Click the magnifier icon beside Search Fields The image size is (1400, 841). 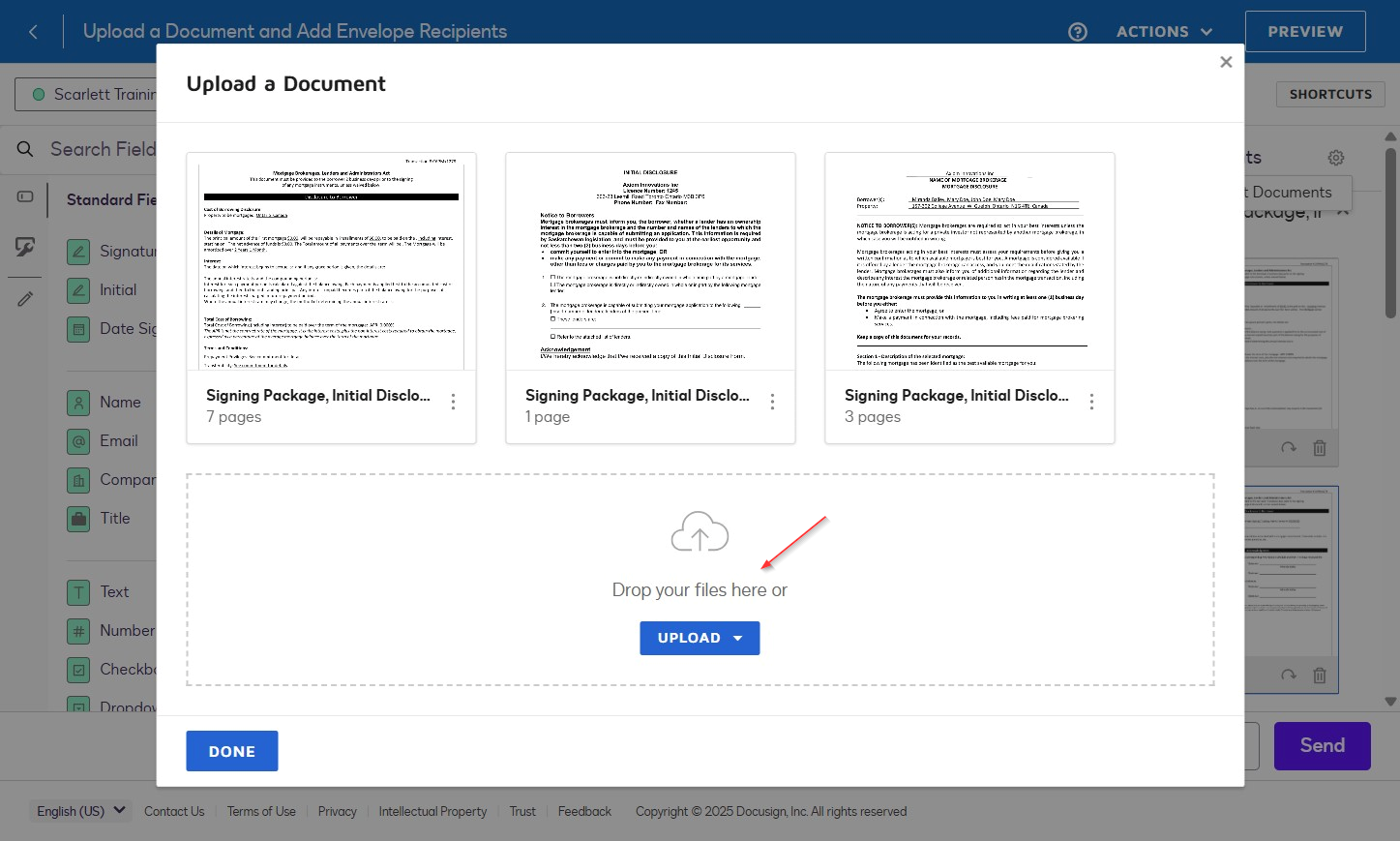point(26,149)
